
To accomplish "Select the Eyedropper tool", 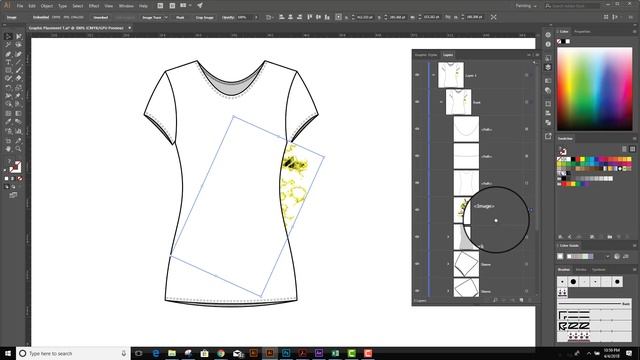I will (8, 122).
